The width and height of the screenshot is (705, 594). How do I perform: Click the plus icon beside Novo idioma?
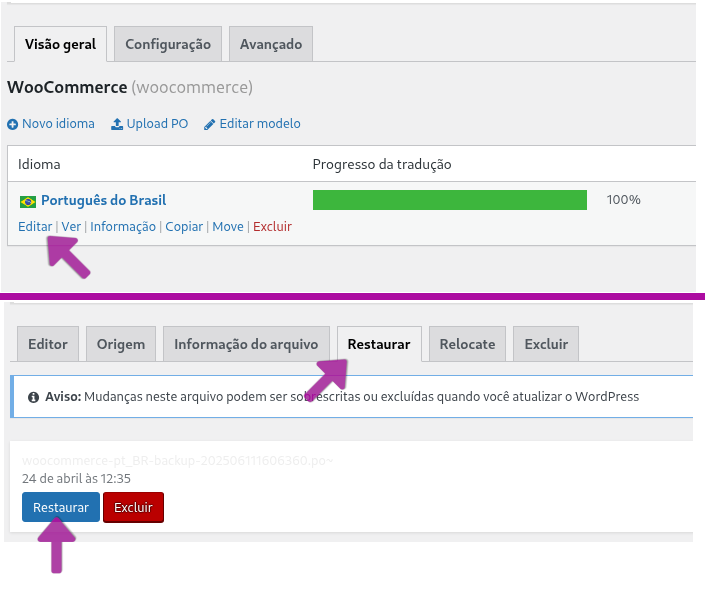pos(13,124)
